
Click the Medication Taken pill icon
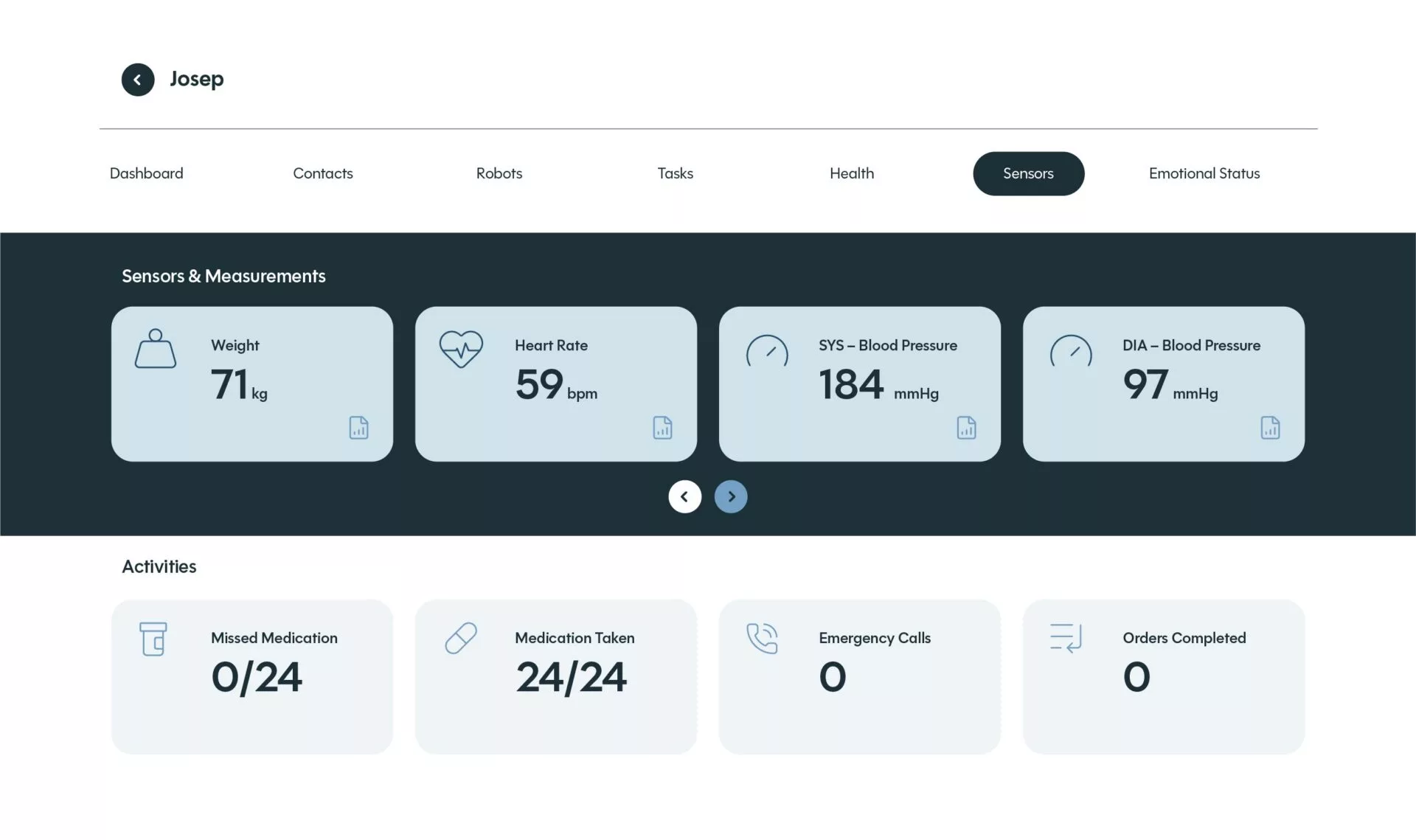[x=461, y=639]
